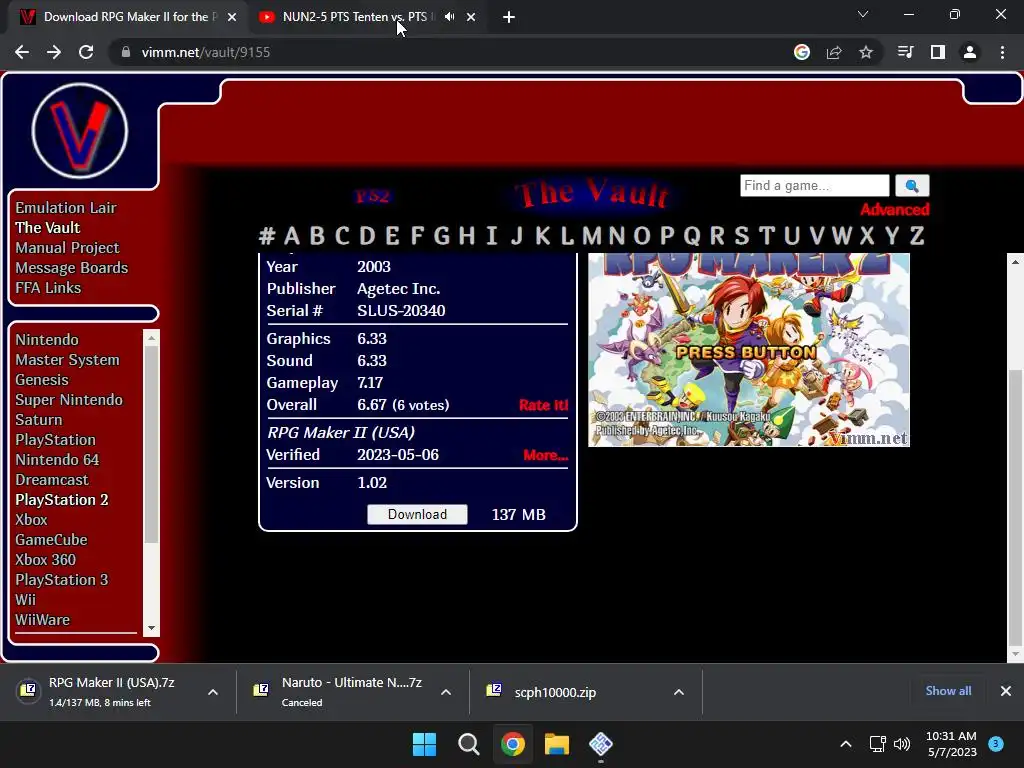Close the YouTube tab

click(471, 17)
